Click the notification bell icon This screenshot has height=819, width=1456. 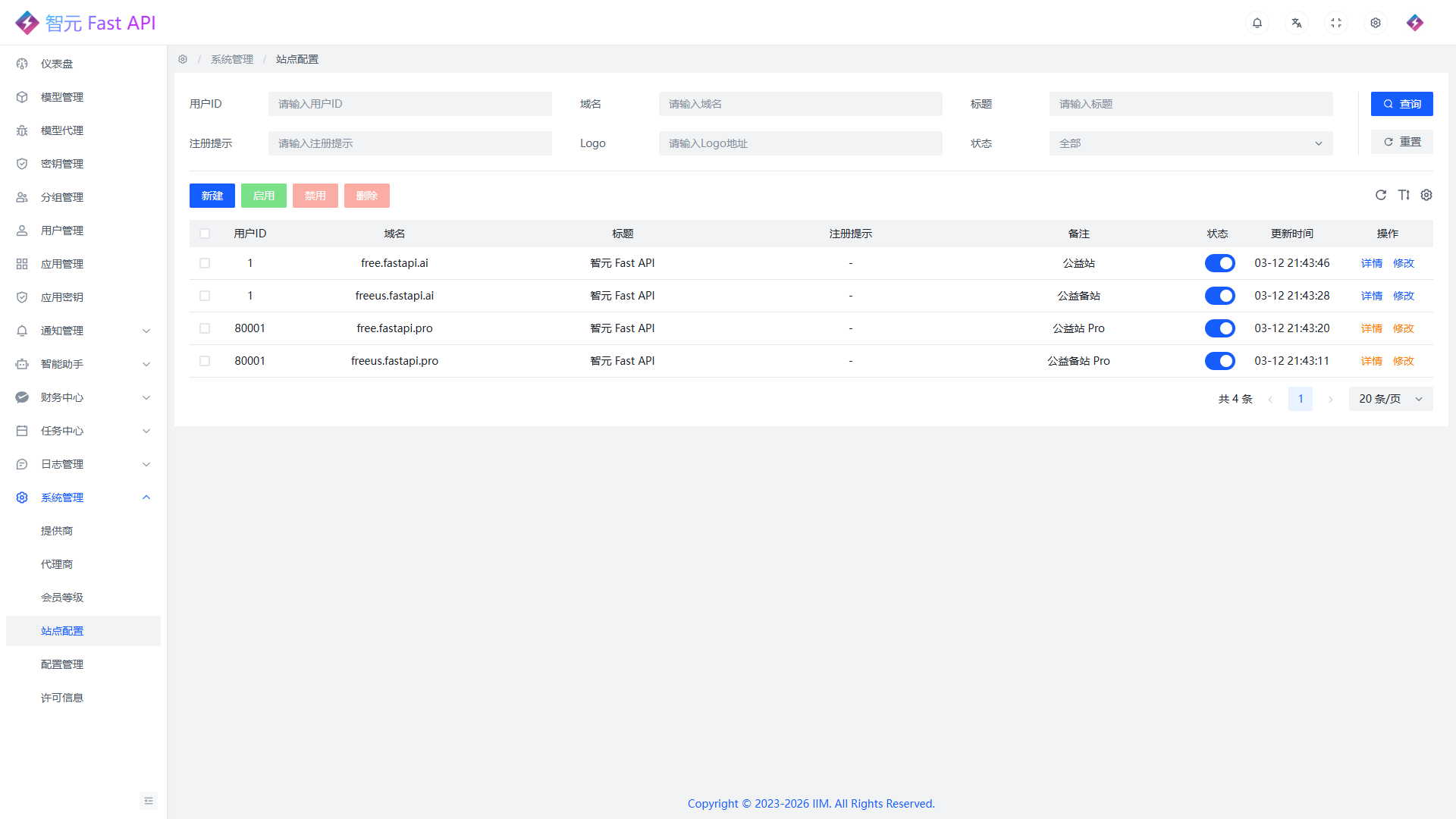pos(1257,23)
